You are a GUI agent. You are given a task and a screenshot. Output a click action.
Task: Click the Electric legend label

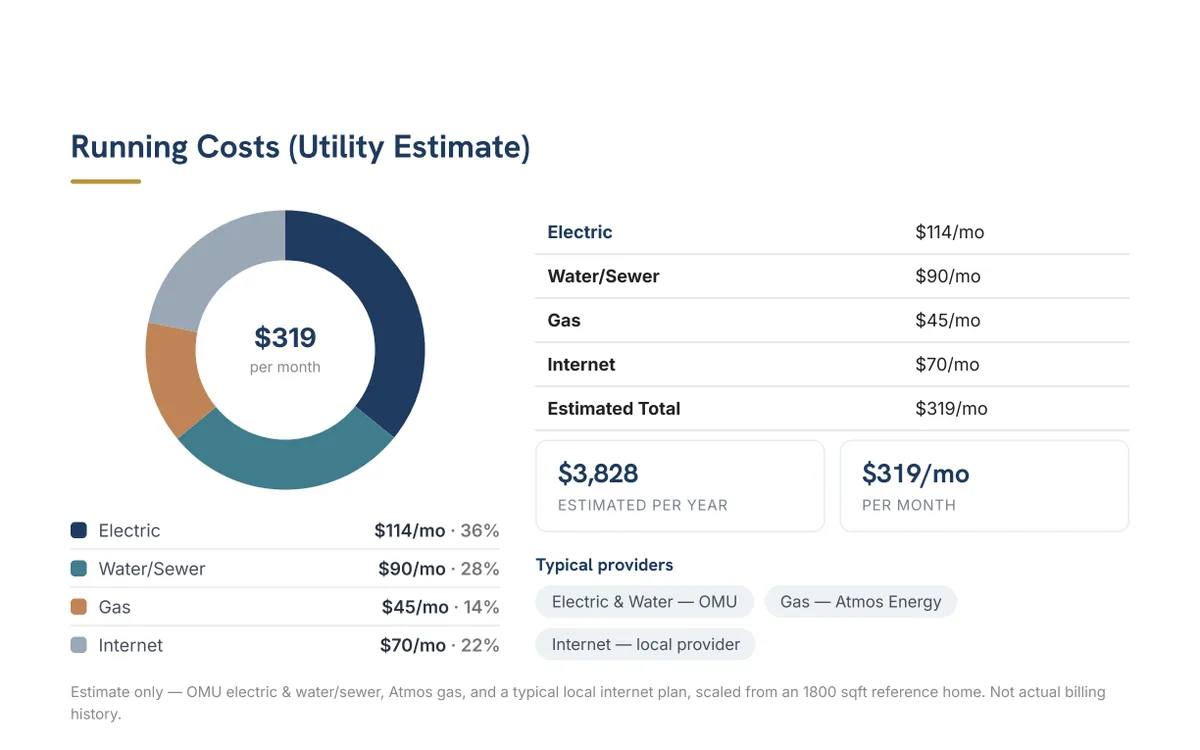pyautogui.click(x=129, y=531)
